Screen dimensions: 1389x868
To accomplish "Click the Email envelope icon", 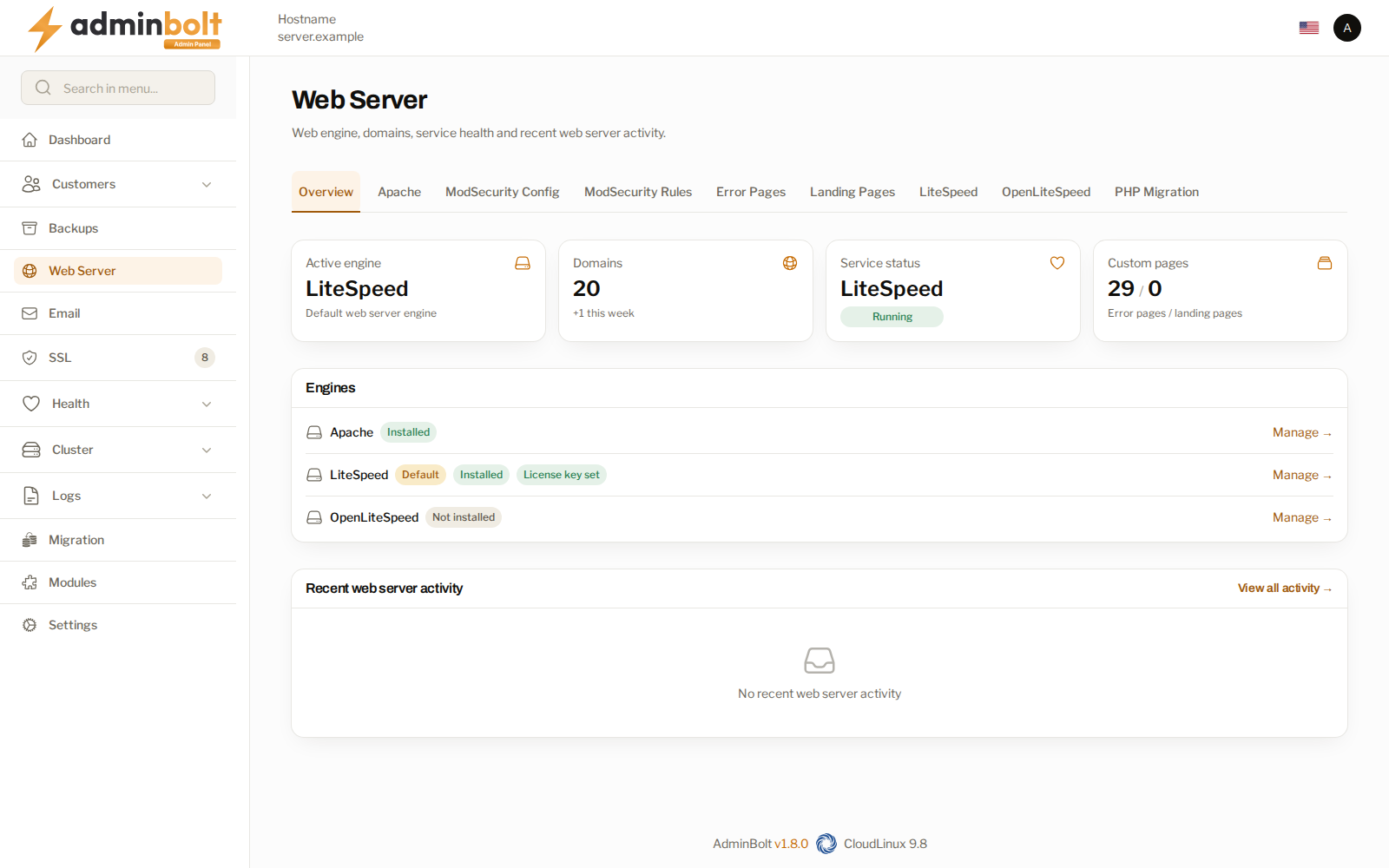I will 30,313.
